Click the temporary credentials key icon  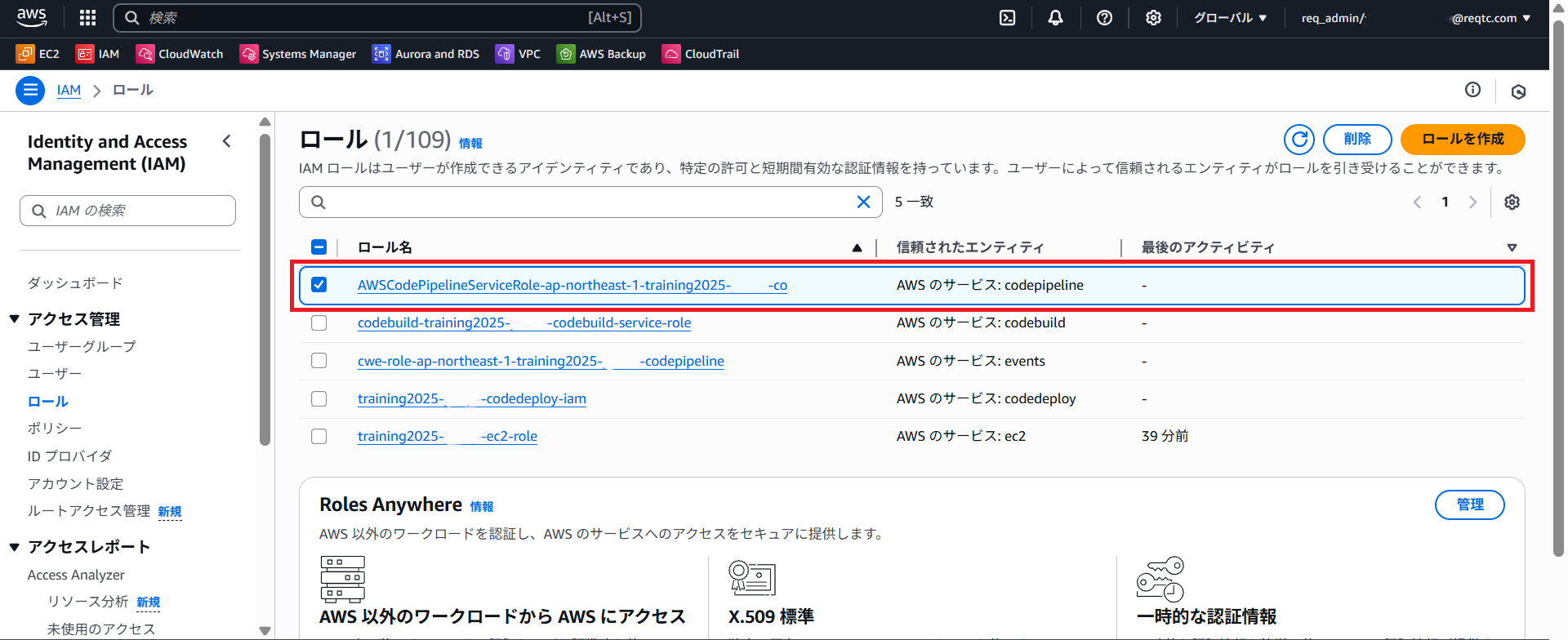click(1160, 579)
